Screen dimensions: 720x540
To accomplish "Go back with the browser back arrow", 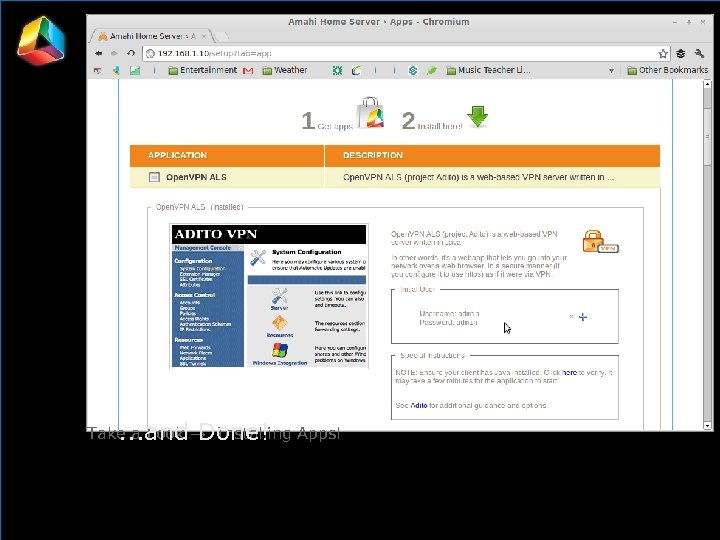I will point(99,53).
